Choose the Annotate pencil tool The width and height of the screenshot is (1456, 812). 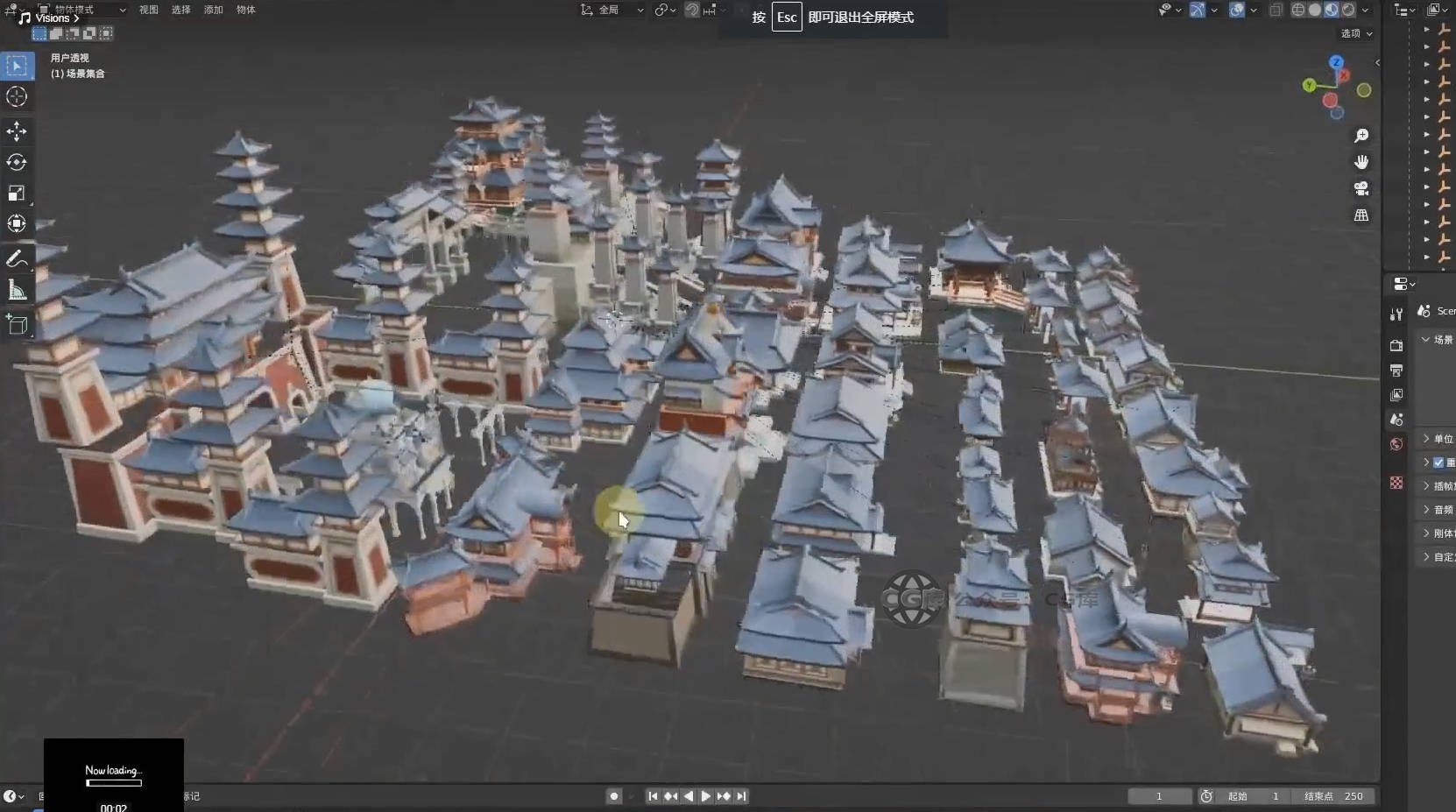(17, 258)
